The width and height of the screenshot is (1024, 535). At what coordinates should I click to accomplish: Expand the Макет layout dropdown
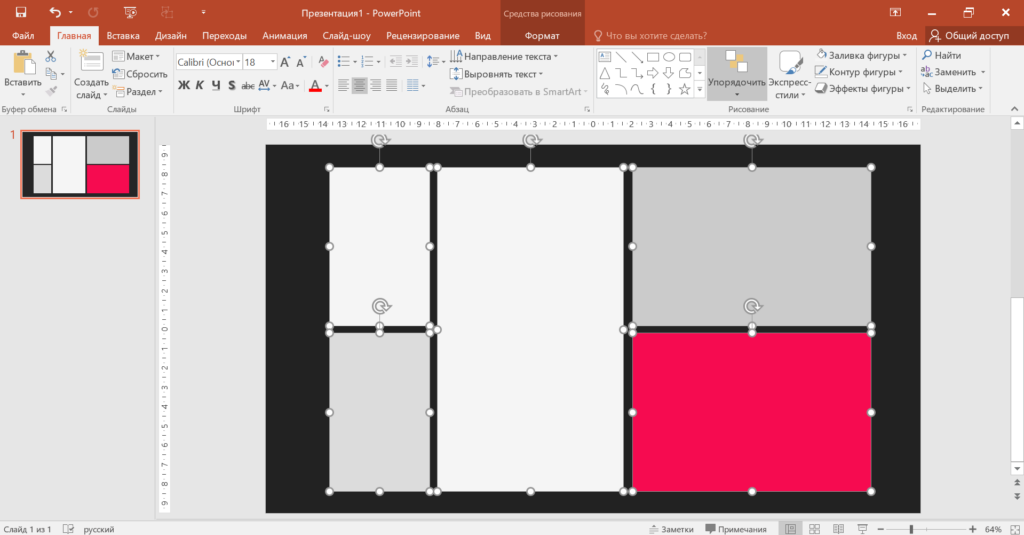pos(136,56)
